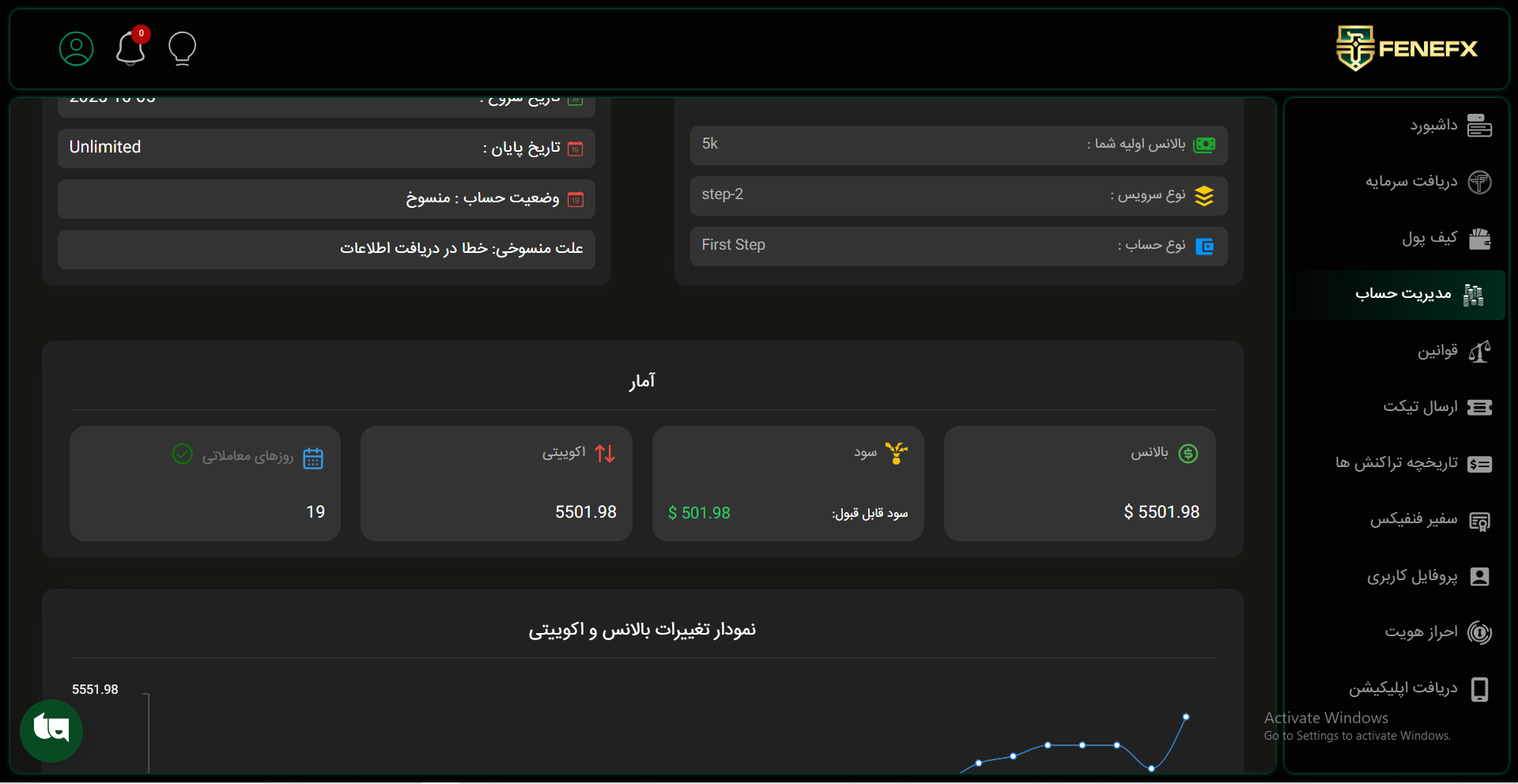Go to کیف پول wallet page
This screenshot has width=1518, height=784.
[1429, 238]
